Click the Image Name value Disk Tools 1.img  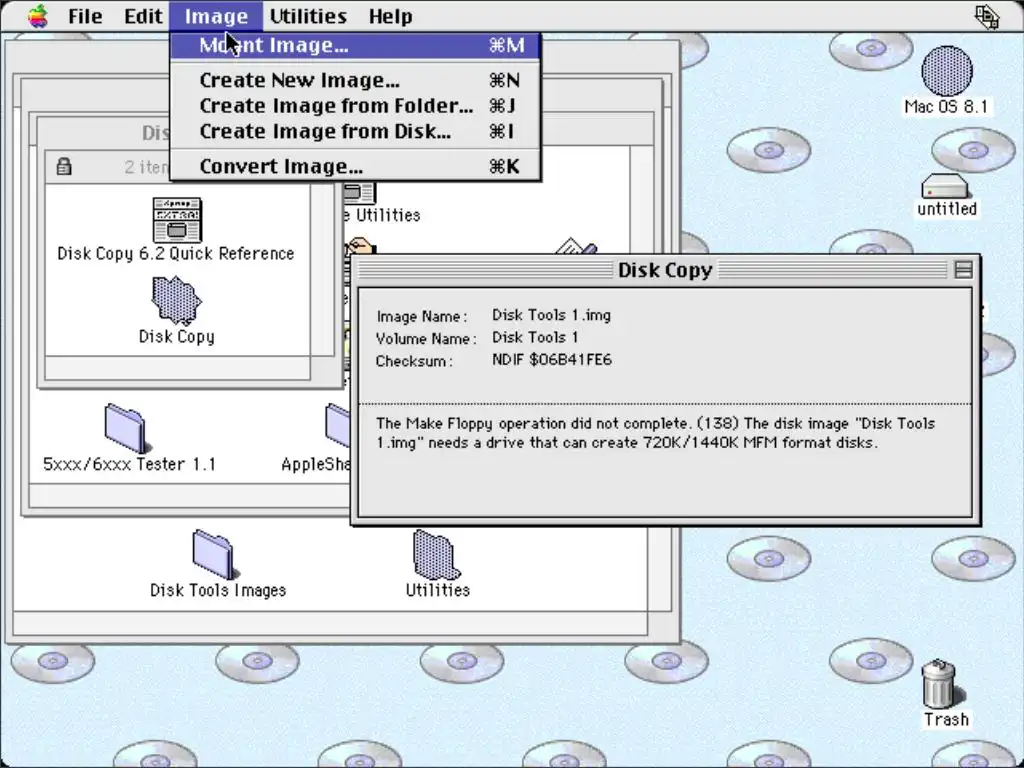[551, 315]
